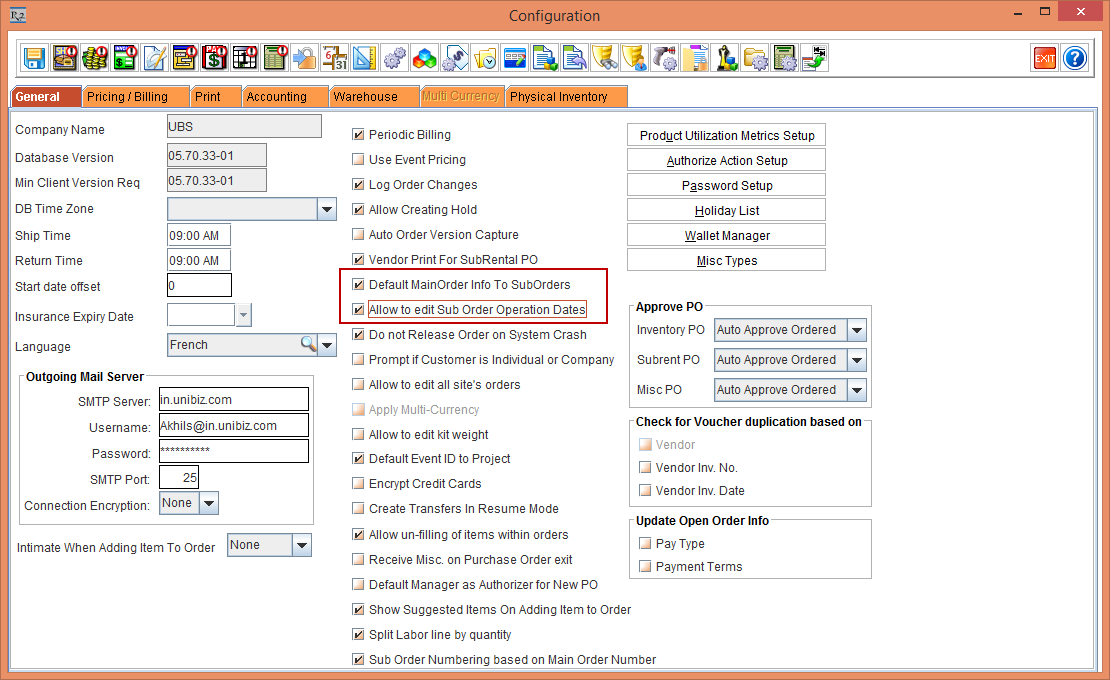Open the Warehouse tab

(x=365, y=97)
